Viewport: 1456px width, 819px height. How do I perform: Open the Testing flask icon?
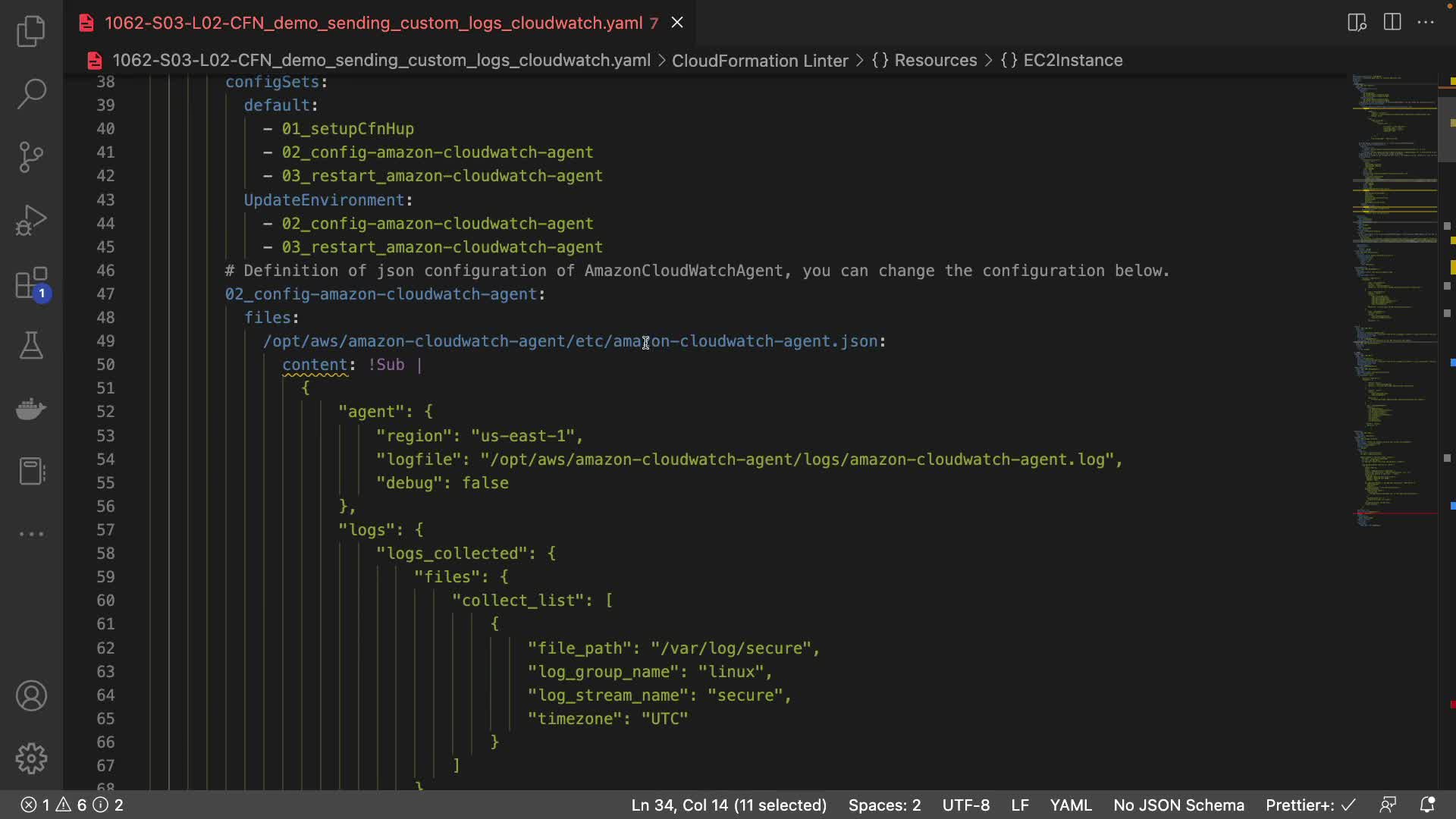coord(31,346)
